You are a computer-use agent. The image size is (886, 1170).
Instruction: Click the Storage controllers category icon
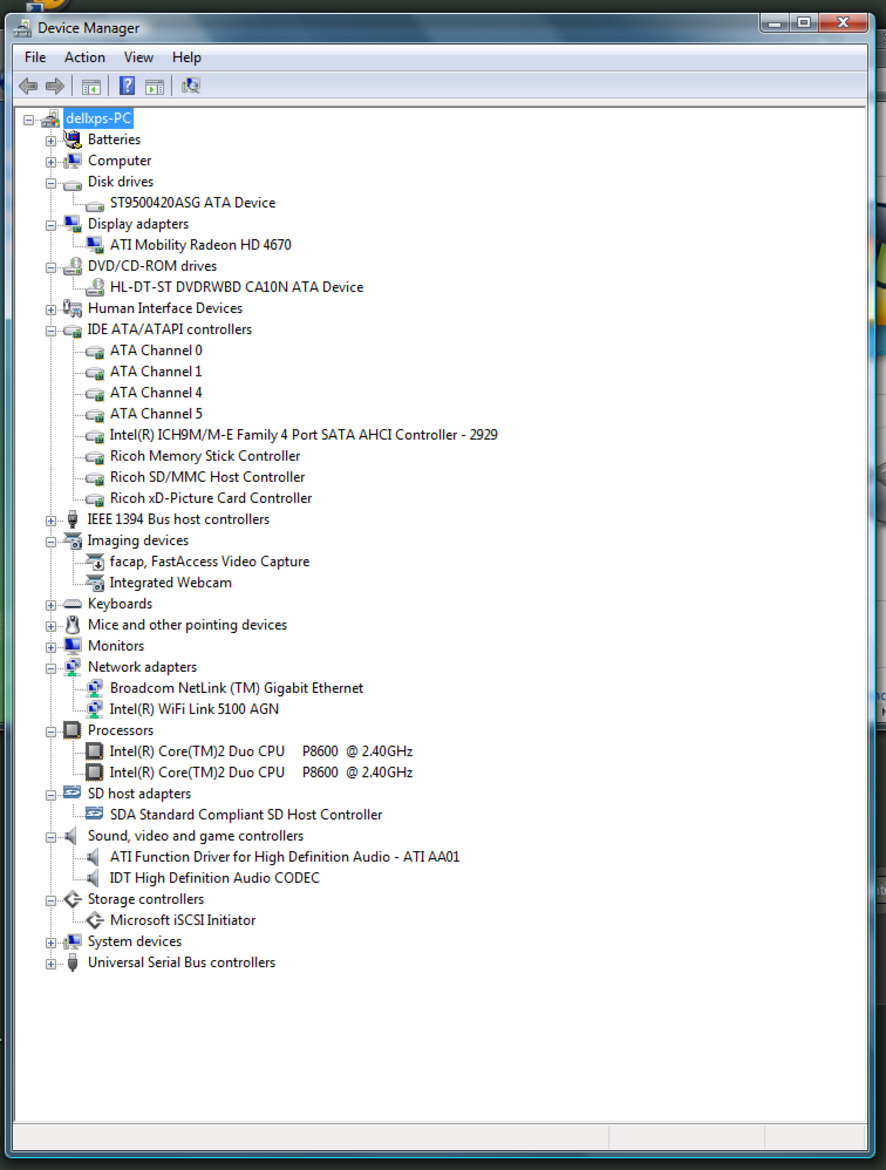click(72, 899)
